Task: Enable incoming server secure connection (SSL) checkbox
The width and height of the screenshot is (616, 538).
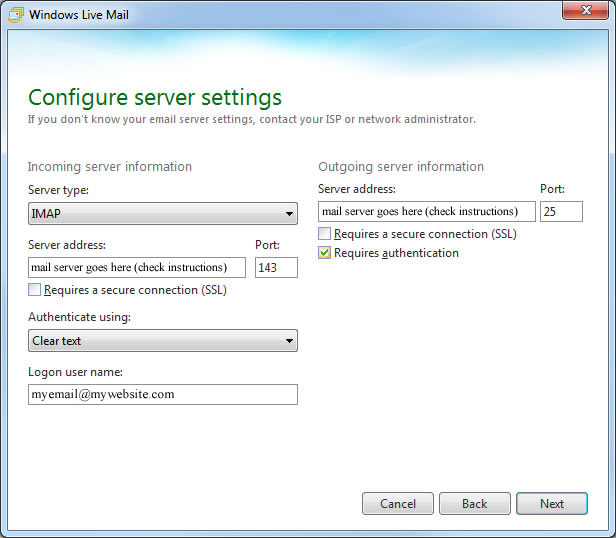Action: coord(36,290)
